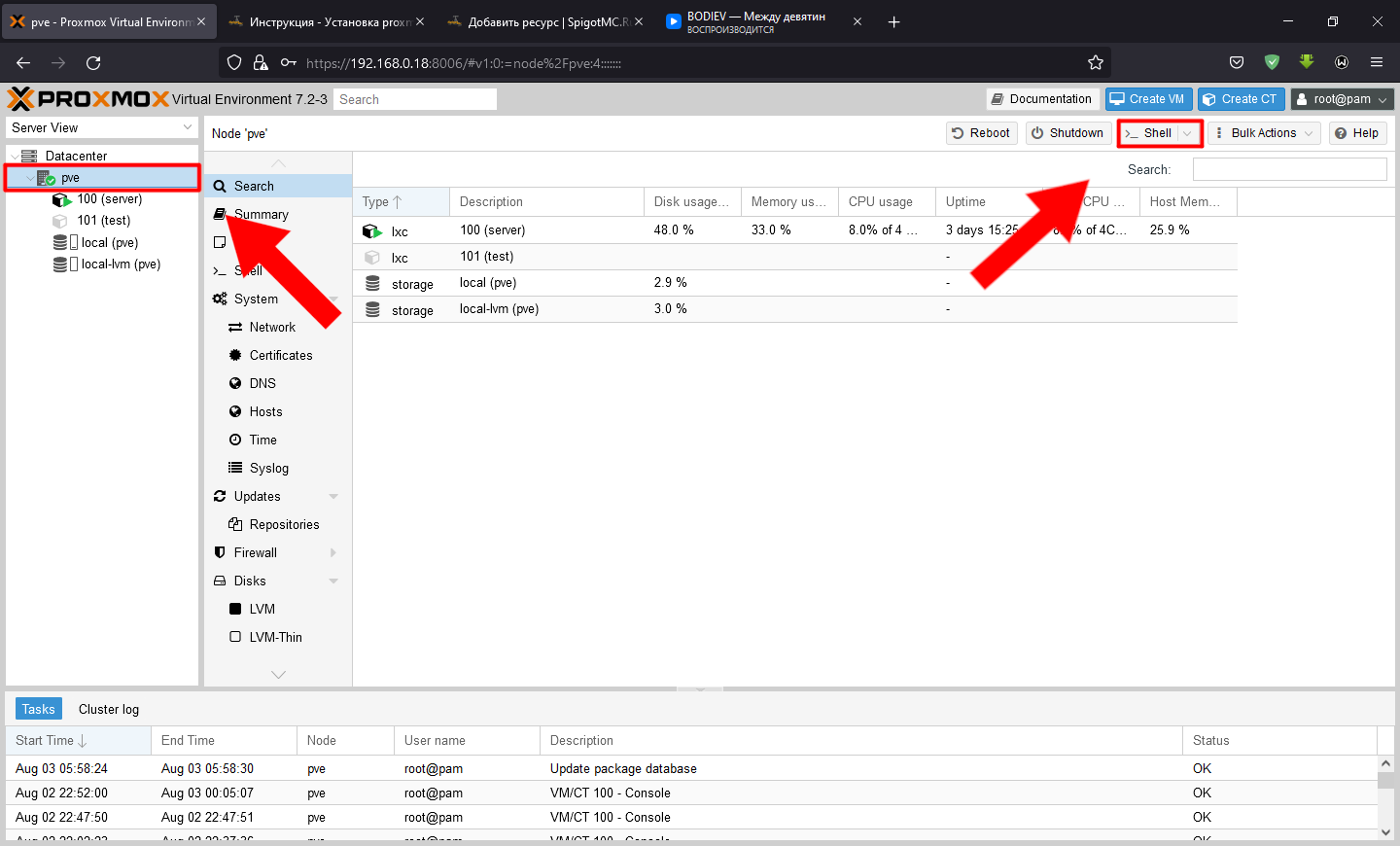The height and width of the screenshot is (846, 1400).
Task: Switch to the SpigotMC browser tab
Action: [x=545, y=21]
